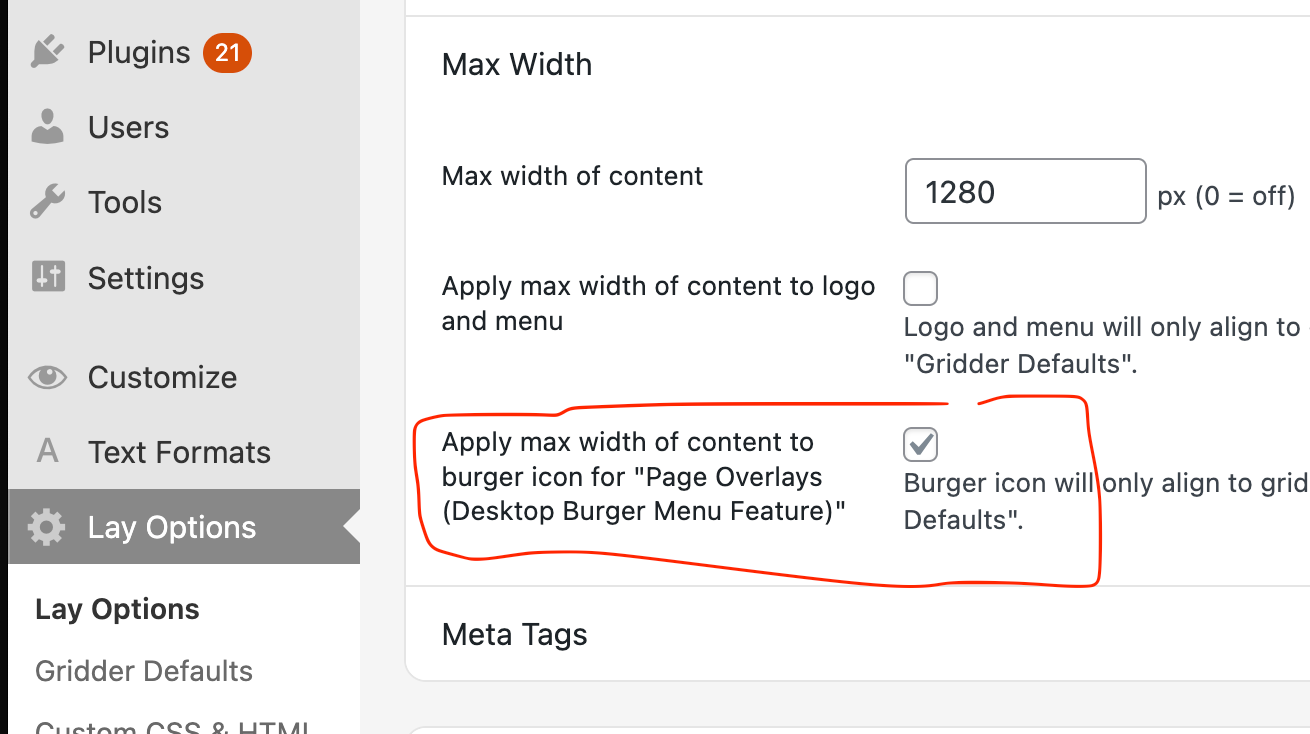This screenshot has width=1310, height=734.
Task: Click the Meta Tags section heading
Action: tap(514, 634)
